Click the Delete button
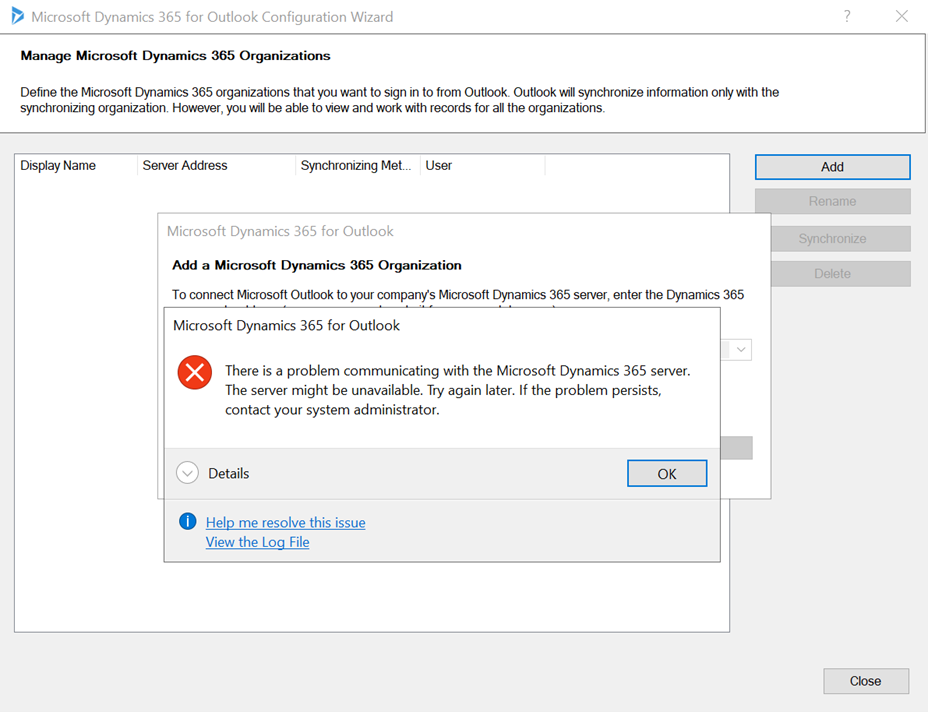 click(840, 273)
